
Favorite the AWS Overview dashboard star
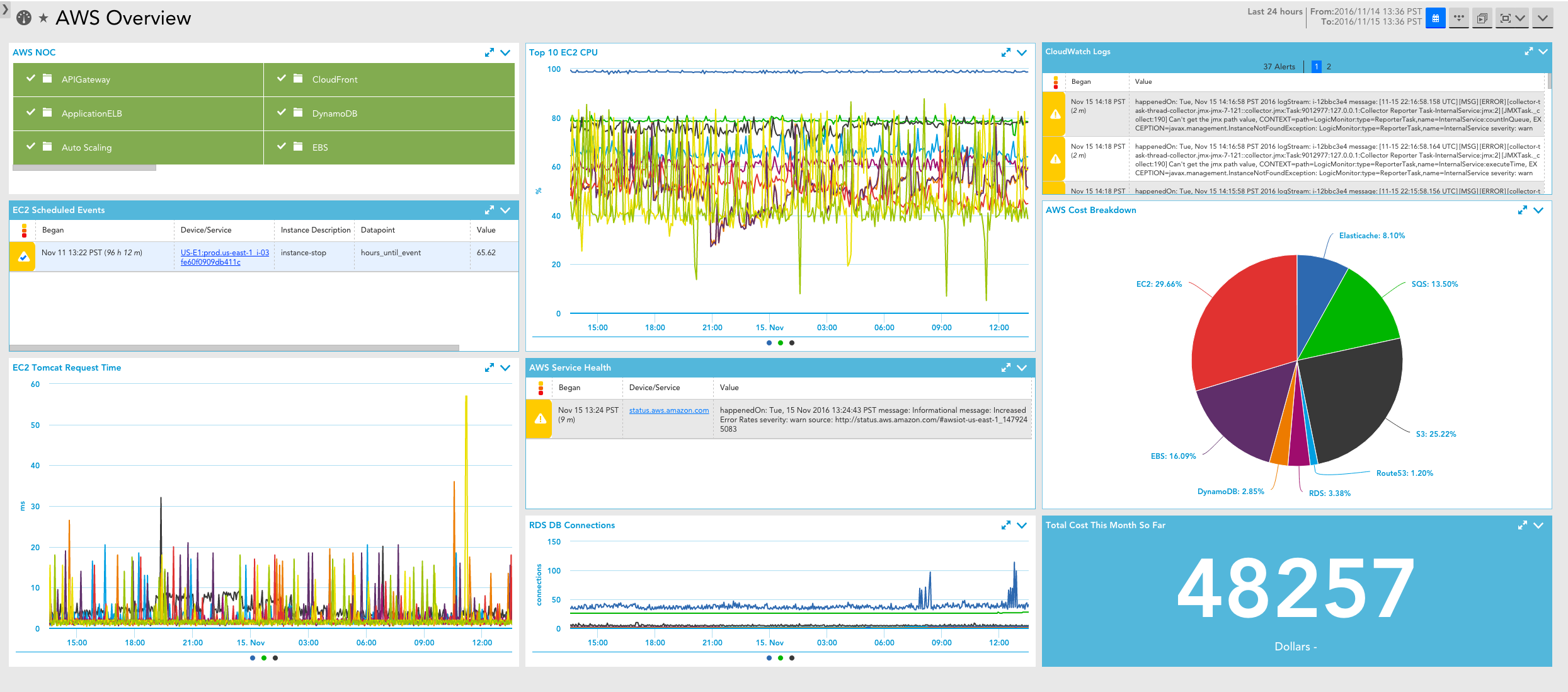pyautogui.click(x=43, y=18)
